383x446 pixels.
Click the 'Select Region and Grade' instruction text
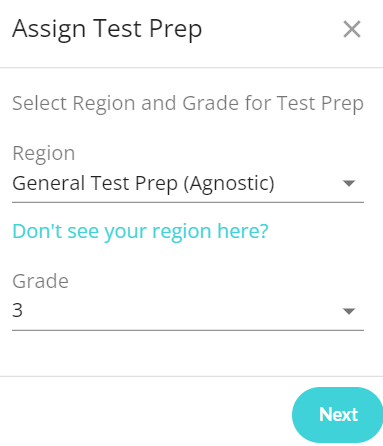[x=188, y=103]
